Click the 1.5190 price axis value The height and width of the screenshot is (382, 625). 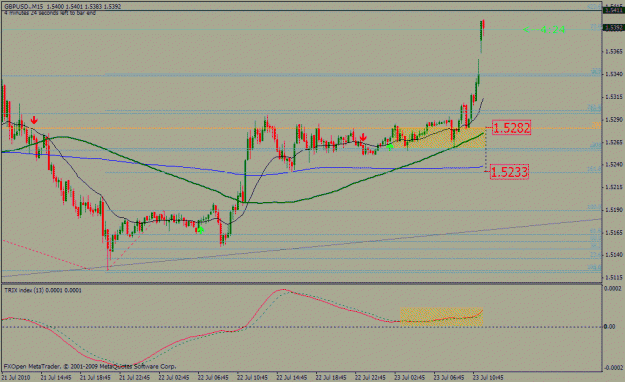[x=613, y=210]
